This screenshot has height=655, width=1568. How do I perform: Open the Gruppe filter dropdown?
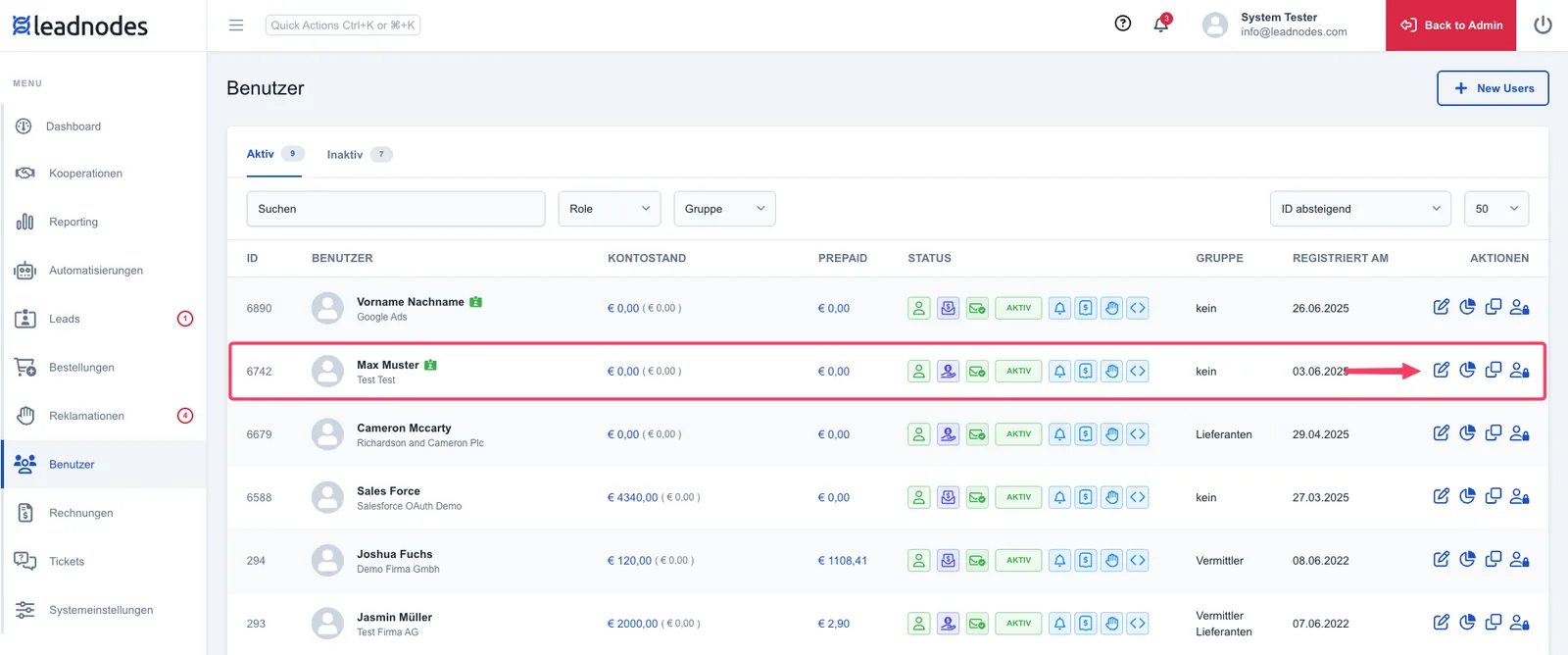(x=724, y=209)
